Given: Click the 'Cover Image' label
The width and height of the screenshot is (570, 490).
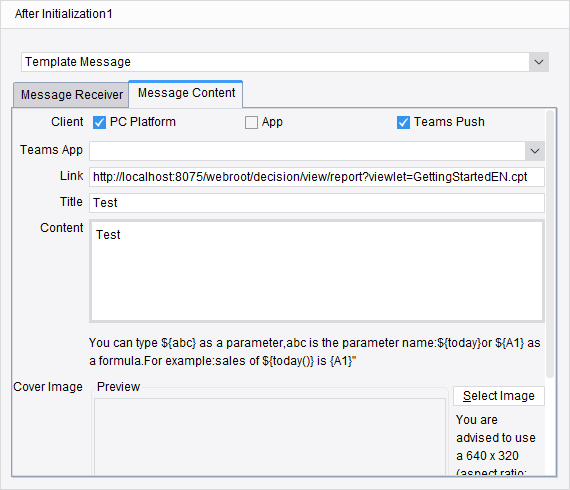Looking at the screenshot, I should 48,387.
